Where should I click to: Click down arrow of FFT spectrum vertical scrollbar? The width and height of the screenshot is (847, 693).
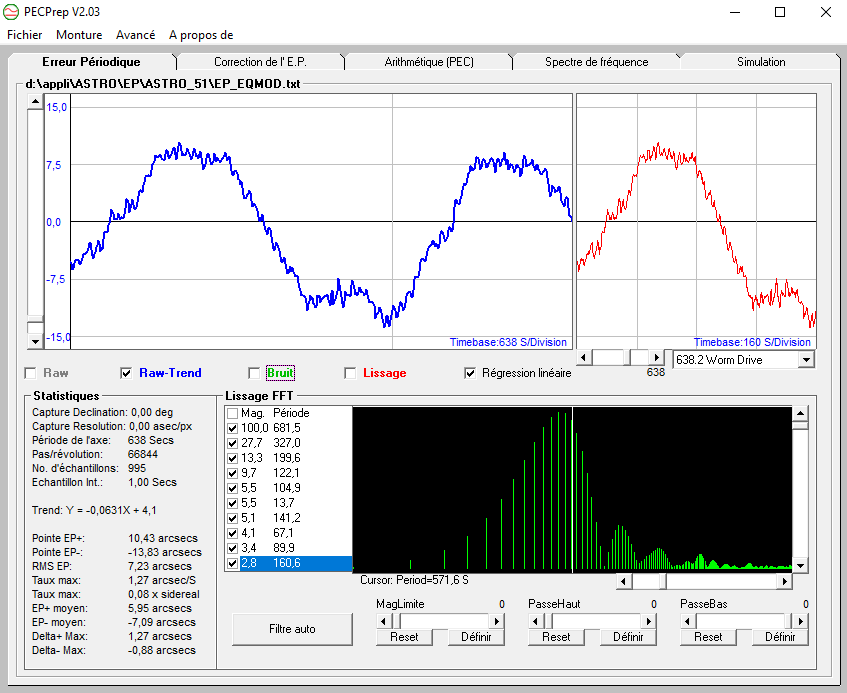tap(800, 566)
